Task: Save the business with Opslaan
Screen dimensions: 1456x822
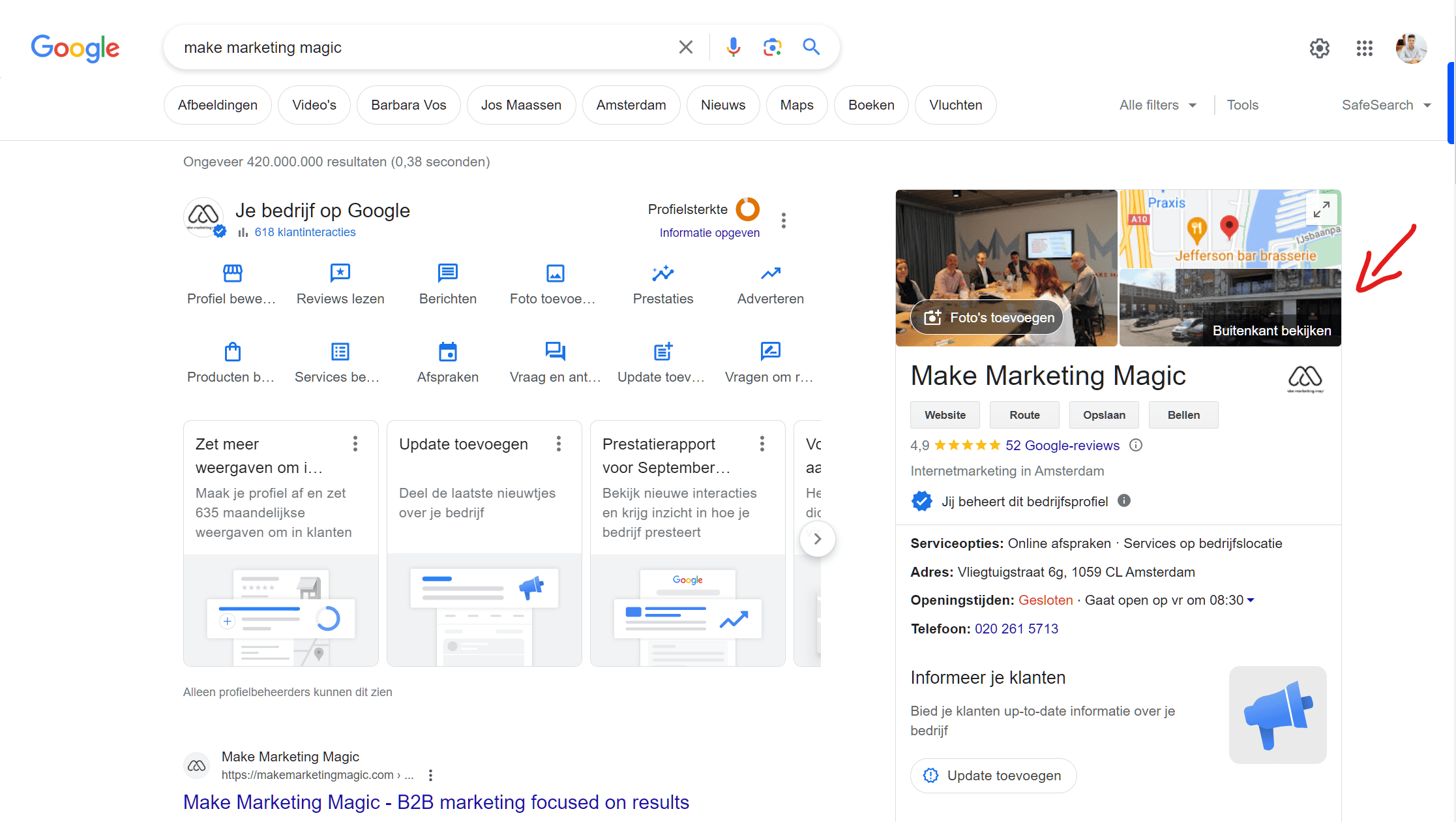Action: pyautogui.click(x=1105, y=415)
